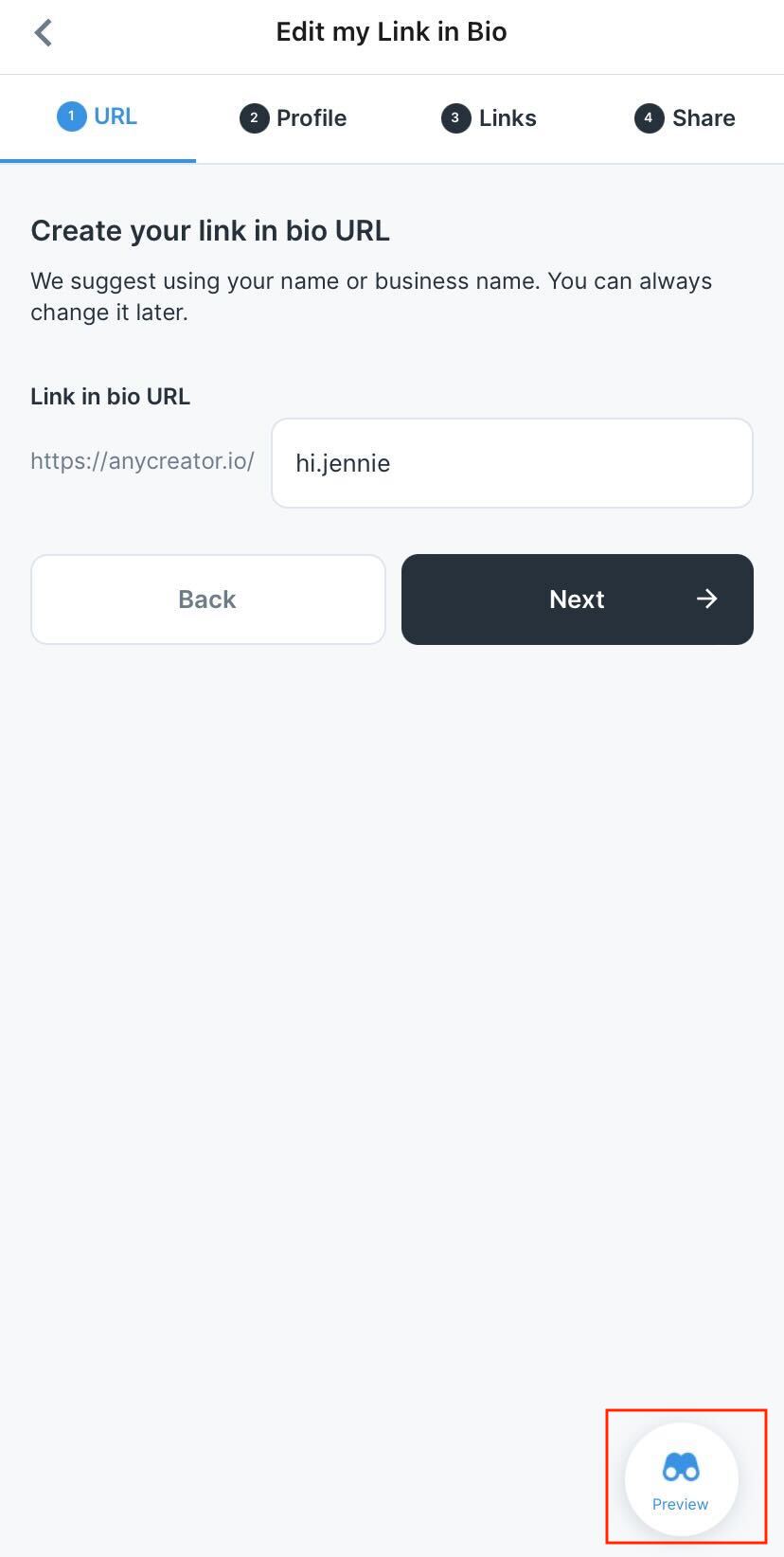Screen dimensions: 784x1557
Task: Click the step 1 number badge
Action: pyautogui.click(x=71, y=116)
